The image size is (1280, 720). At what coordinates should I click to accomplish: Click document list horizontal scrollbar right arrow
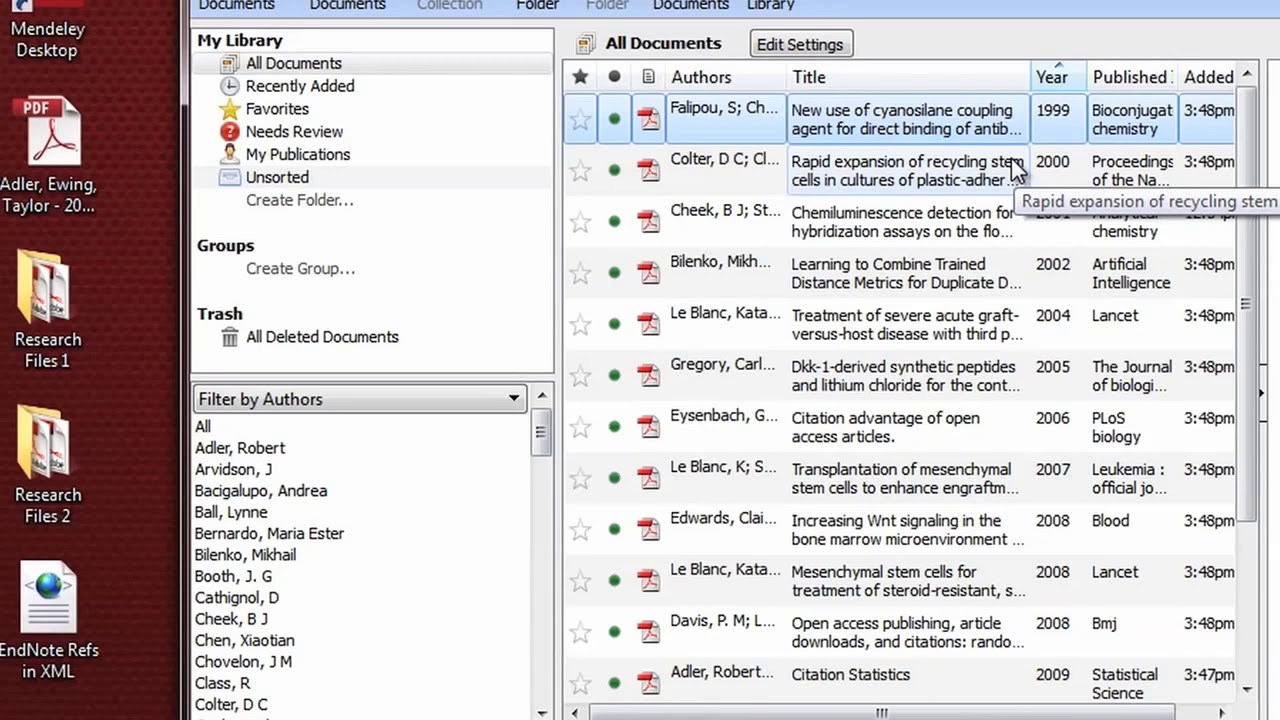(1221, 713)
